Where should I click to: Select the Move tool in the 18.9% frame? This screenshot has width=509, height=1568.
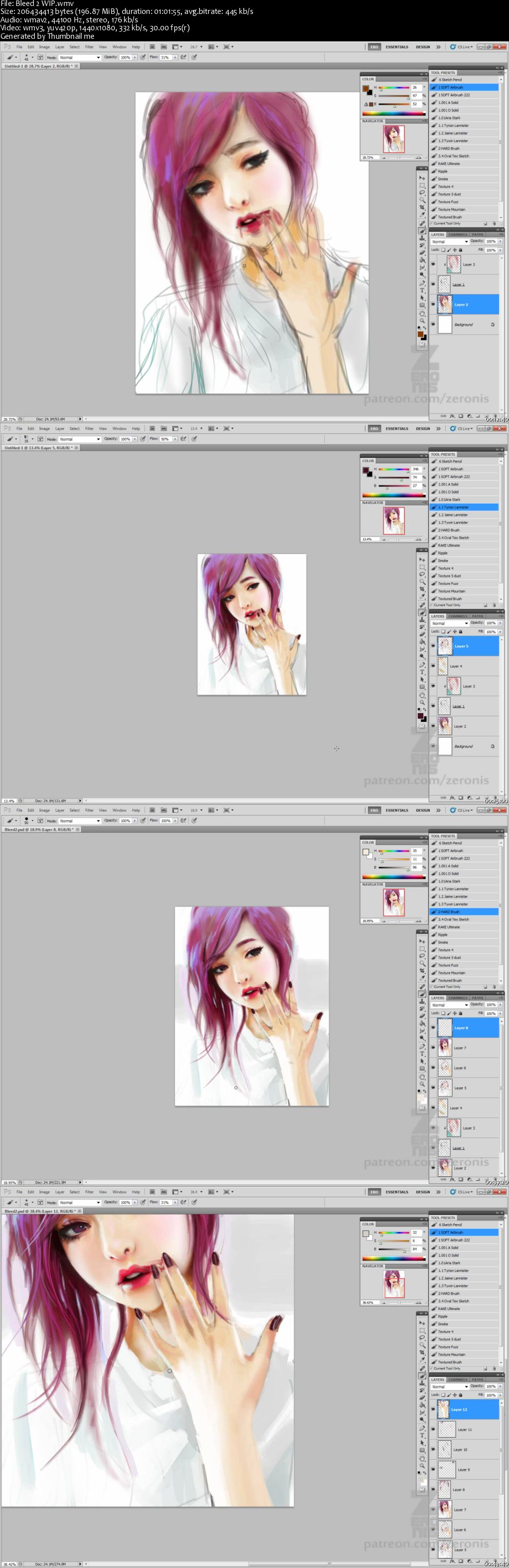[422, 942]
